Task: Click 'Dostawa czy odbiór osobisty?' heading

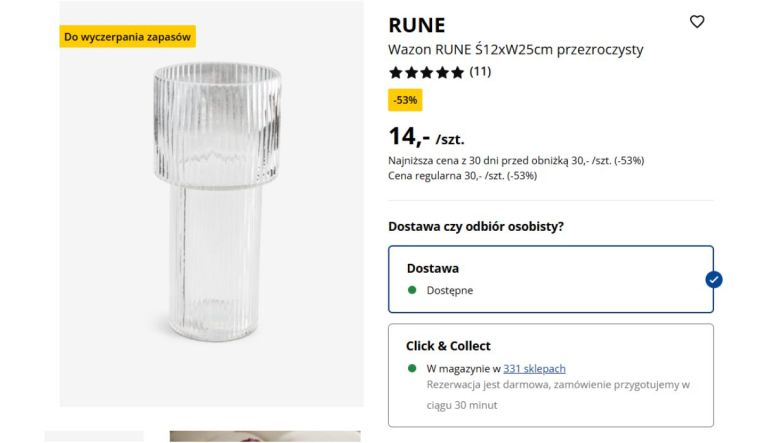Action: point(475,226)
